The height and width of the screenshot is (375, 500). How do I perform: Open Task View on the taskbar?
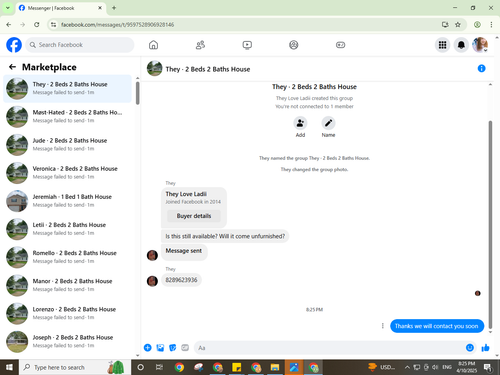click(159, 367)
